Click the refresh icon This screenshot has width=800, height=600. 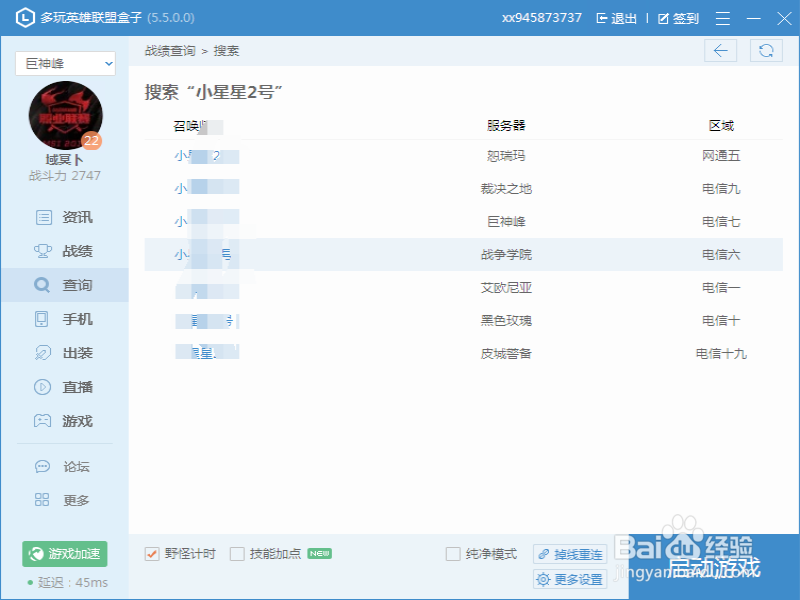(766, 51)
